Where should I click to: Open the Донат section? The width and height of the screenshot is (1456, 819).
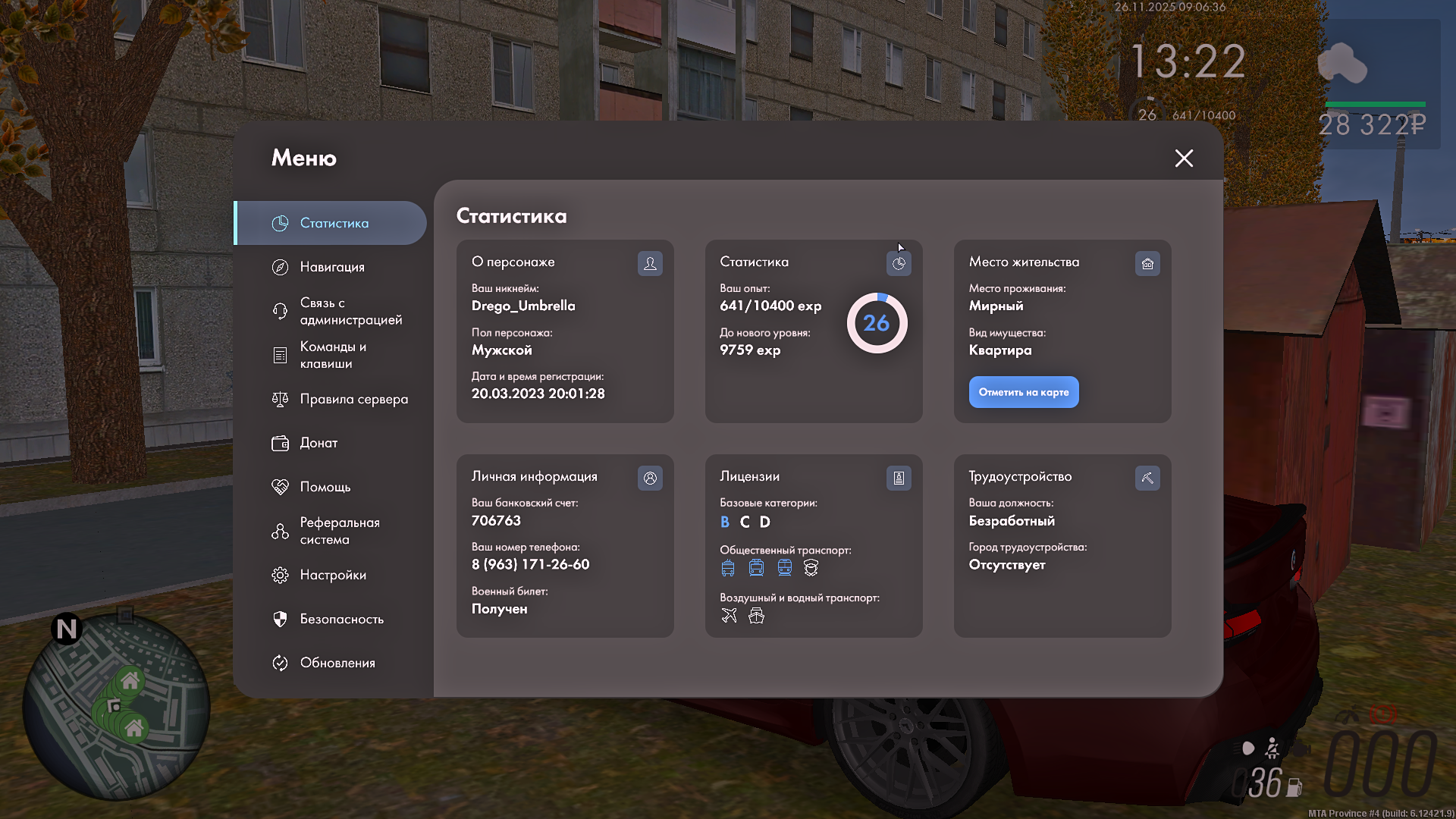click(x=318, y=443)
